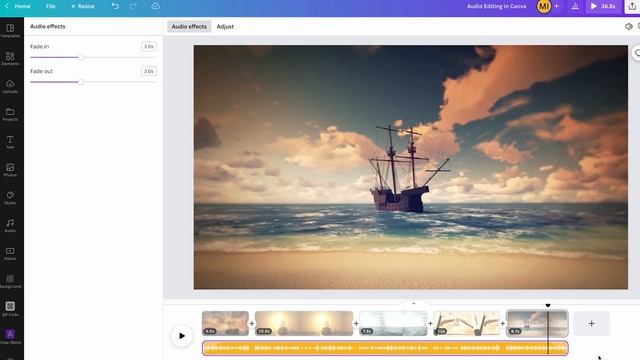Add transition between second and third clips
Image resolution: width=640 pixels, height=360 pixels.
tap(356, 323)
